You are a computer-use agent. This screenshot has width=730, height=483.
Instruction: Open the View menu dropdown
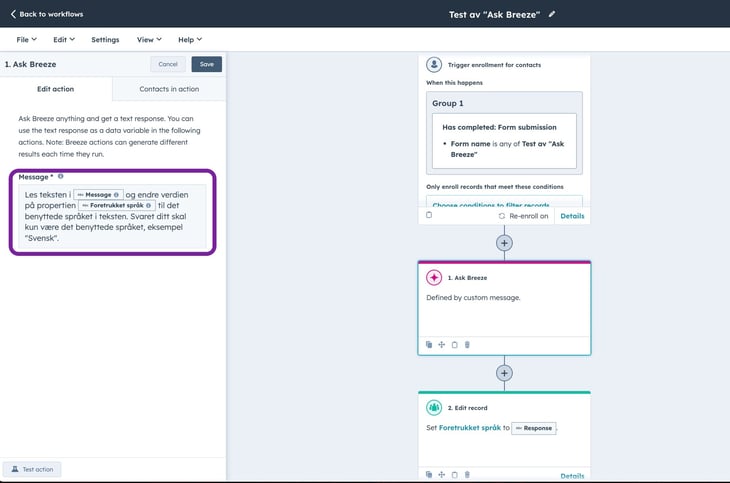[149, 40]
